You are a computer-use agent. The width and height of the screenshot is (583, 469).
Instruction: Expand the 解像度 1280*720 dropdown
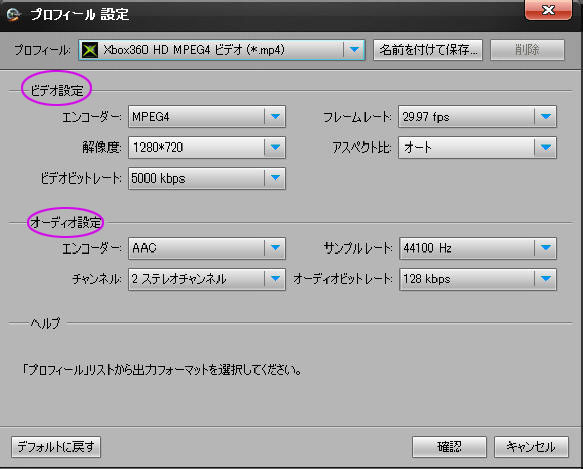[275, 148]
